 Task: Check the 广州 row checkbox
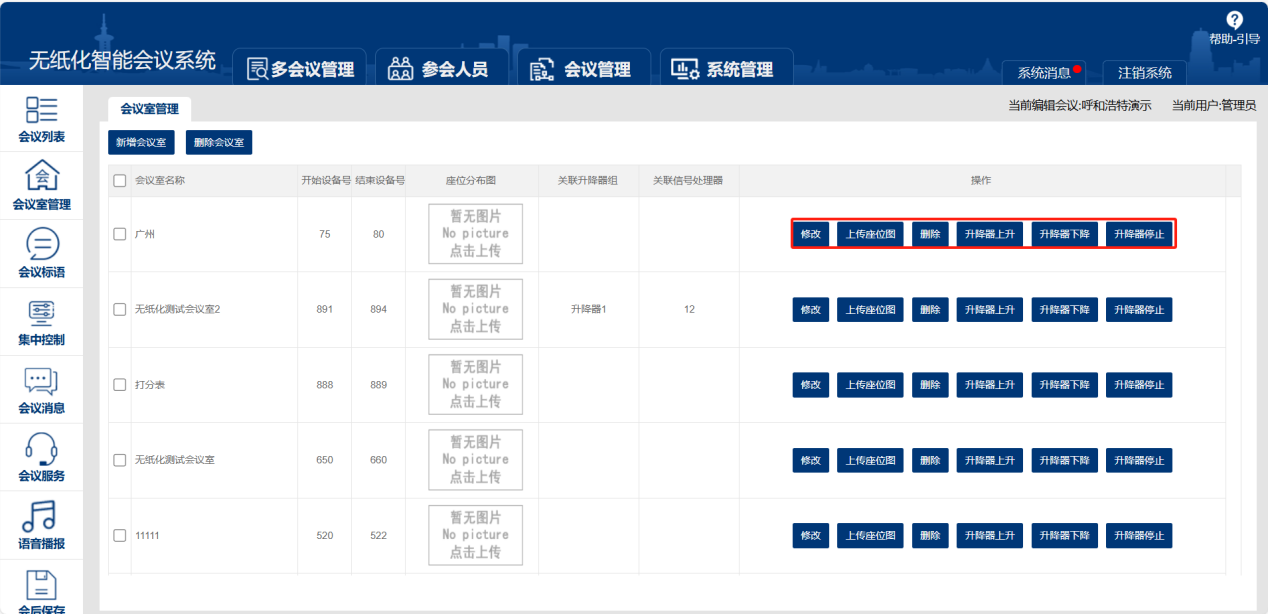coord(120,234)
